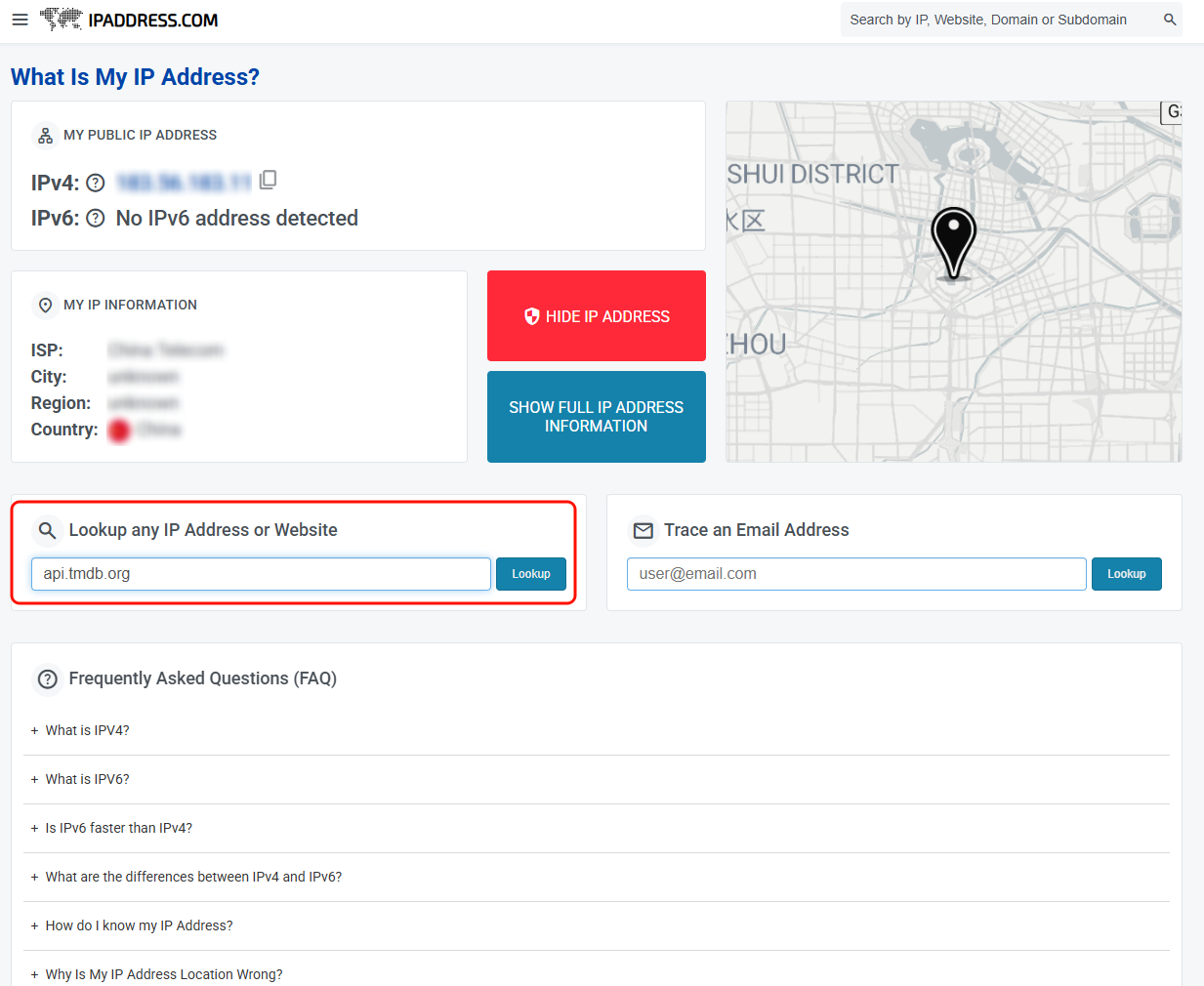Focus the IP or website lookup field
The height and width of the screenshot is (986, 1204).
[261, 574]
